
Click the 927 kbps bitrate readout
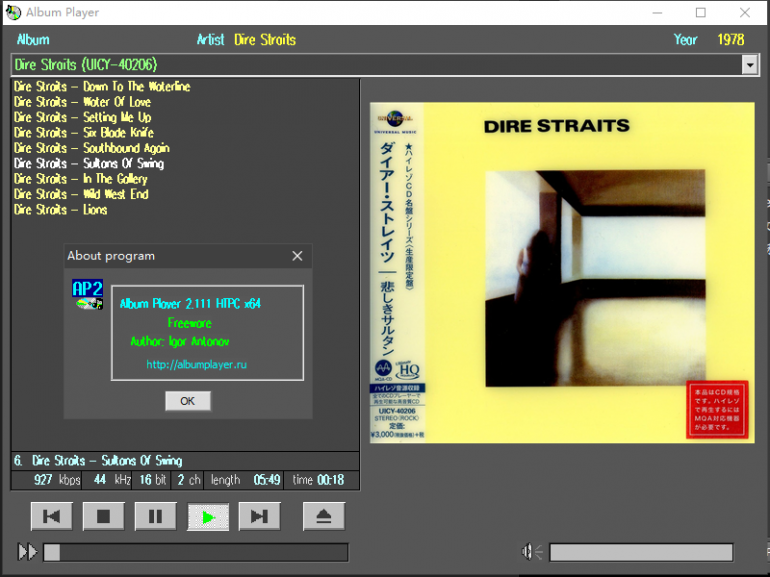click(57, 480)
